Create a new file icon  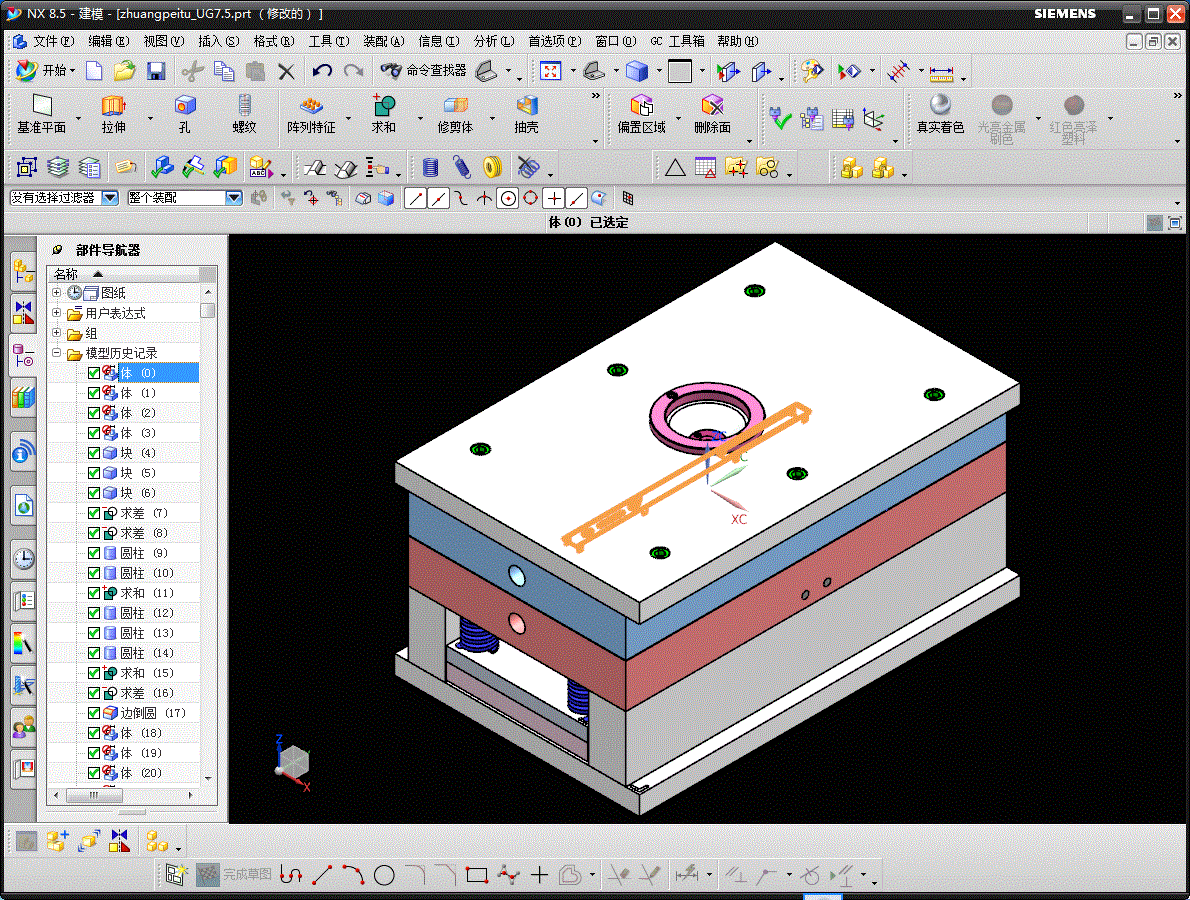[94, 71]
